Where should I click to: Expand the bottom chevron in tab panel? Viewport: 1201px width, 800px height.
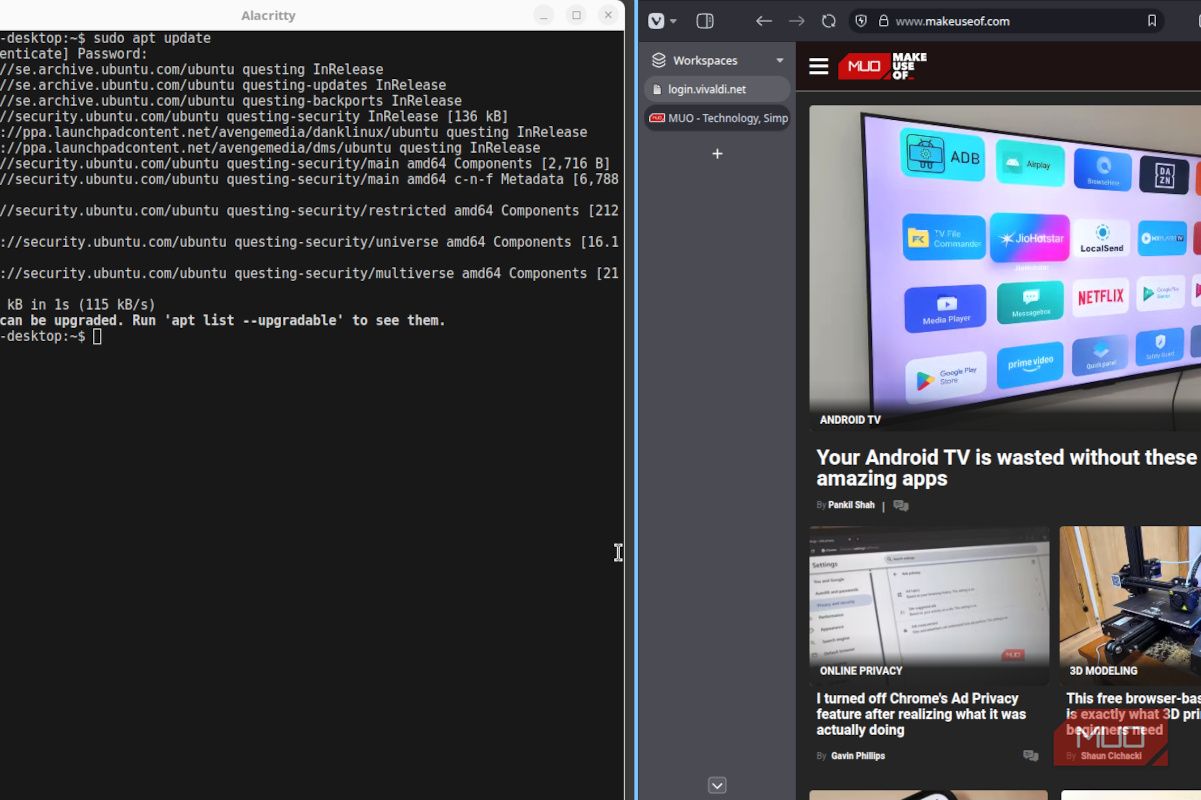717,785
